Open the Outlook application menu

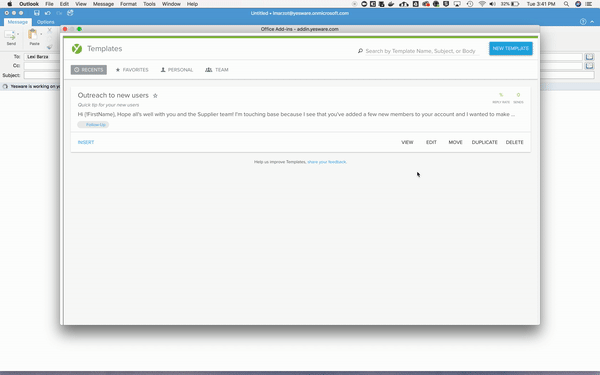point(29,4)
